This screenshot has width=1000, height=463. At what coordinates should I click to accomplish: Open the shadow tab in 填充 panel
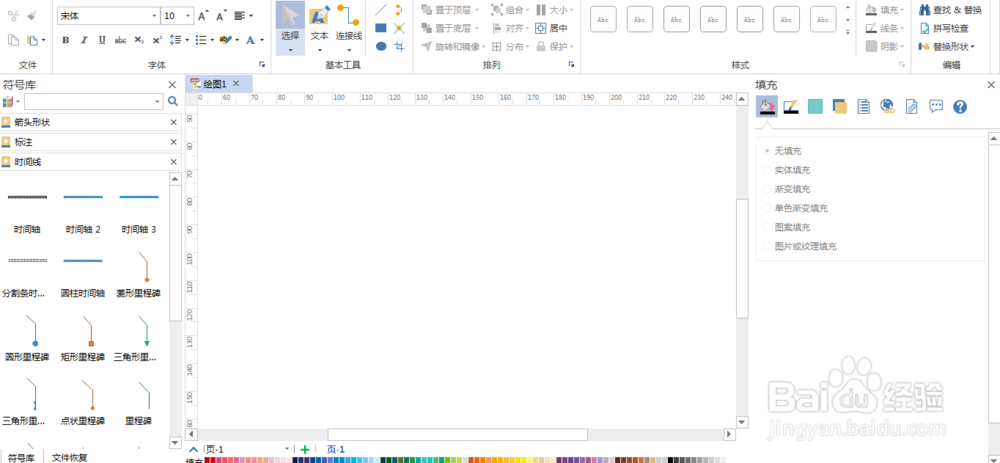tap(839, 107)
